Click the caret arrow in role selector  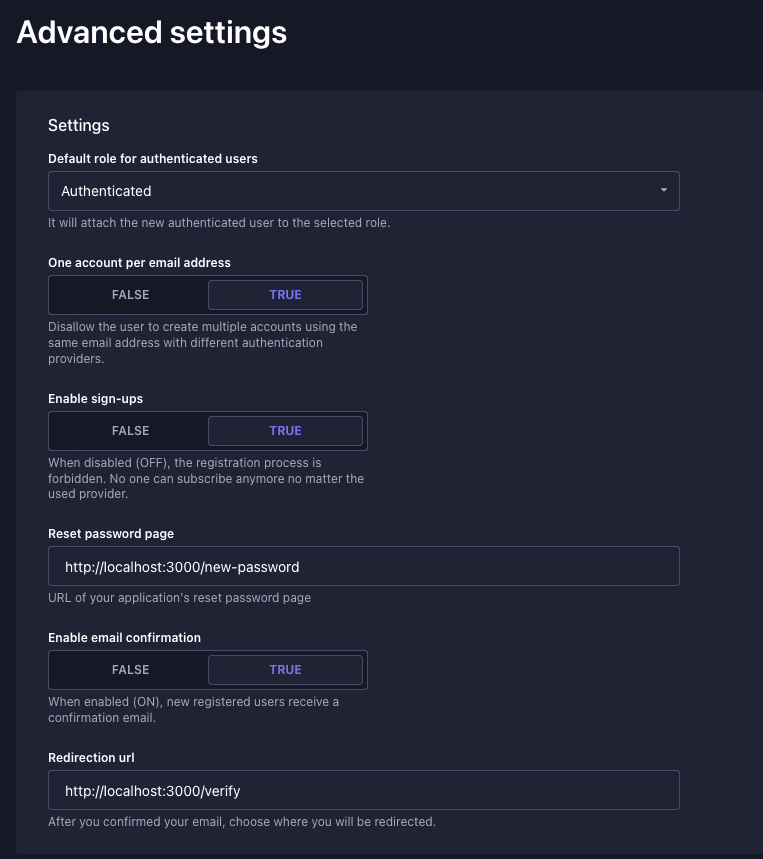663,191
